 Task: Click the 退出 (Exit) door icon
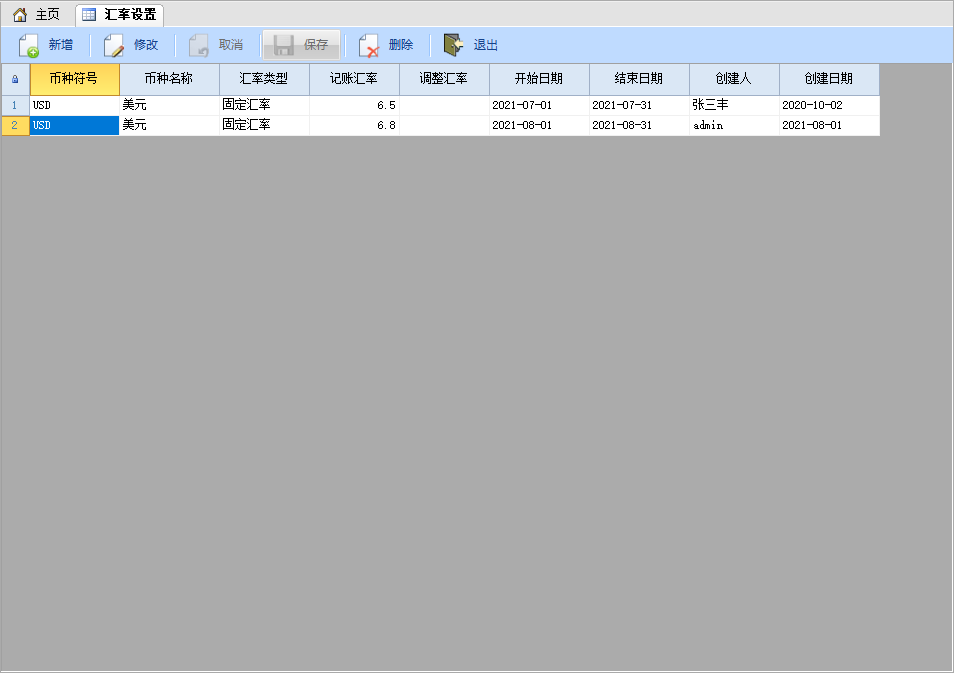(x=454, y=45)
